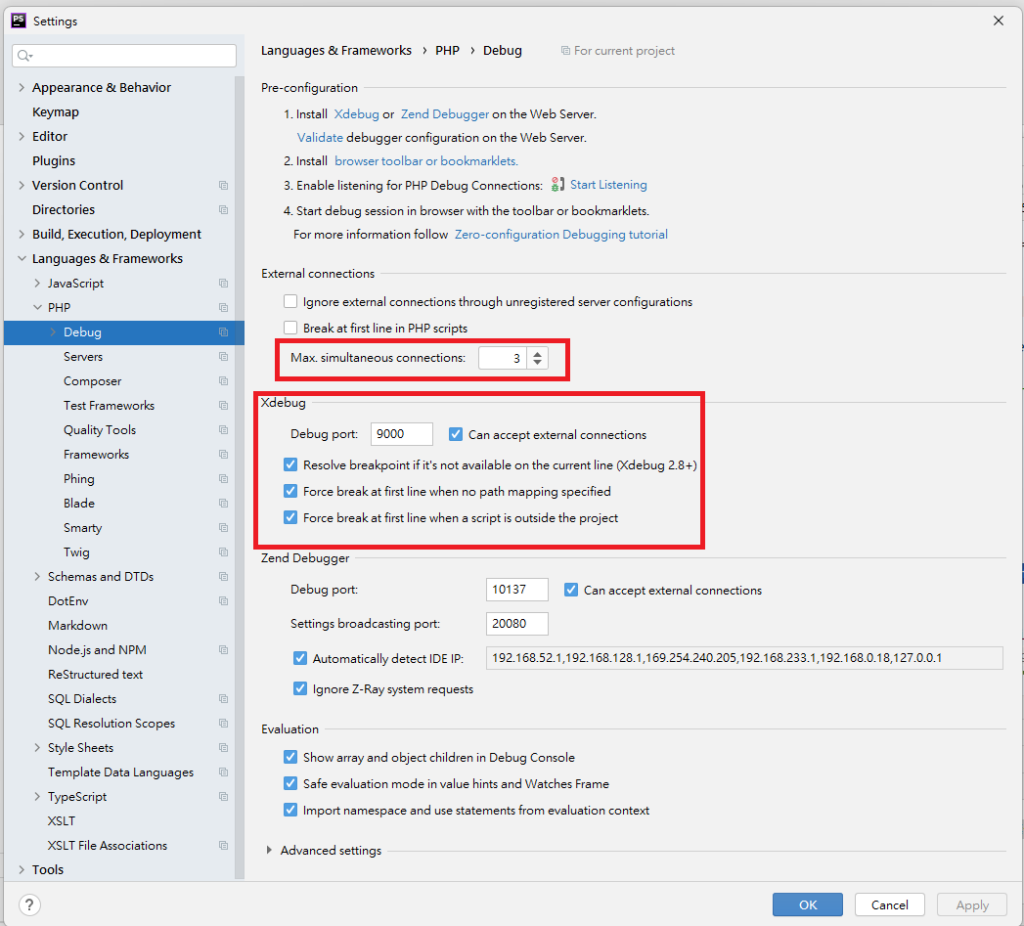The image size is (1024, 926).
Task: Click the Xdebug Debug port field
Action: (x=401, y=435)
